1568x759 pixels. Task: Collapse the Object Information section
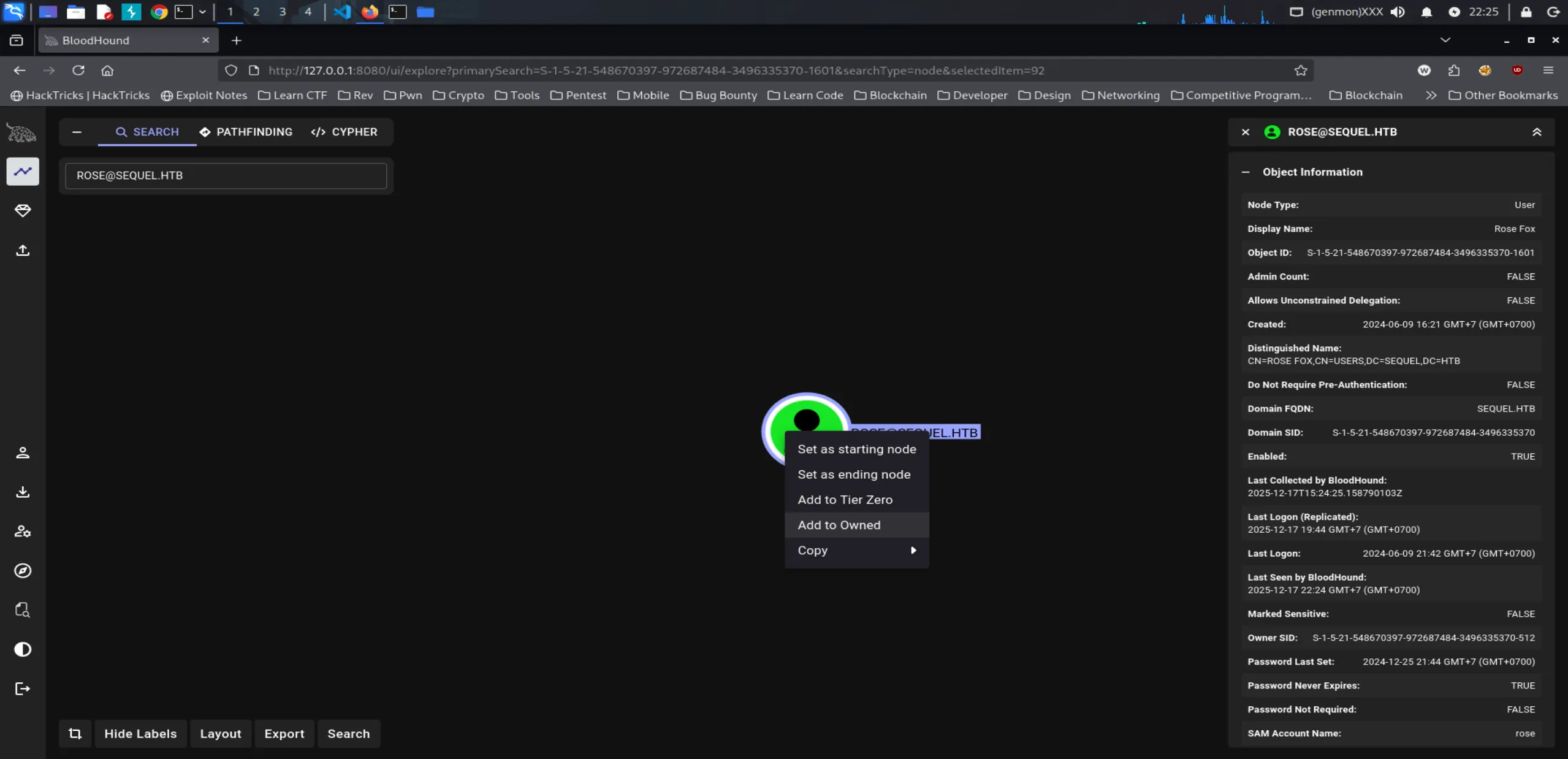point(1246,172)
